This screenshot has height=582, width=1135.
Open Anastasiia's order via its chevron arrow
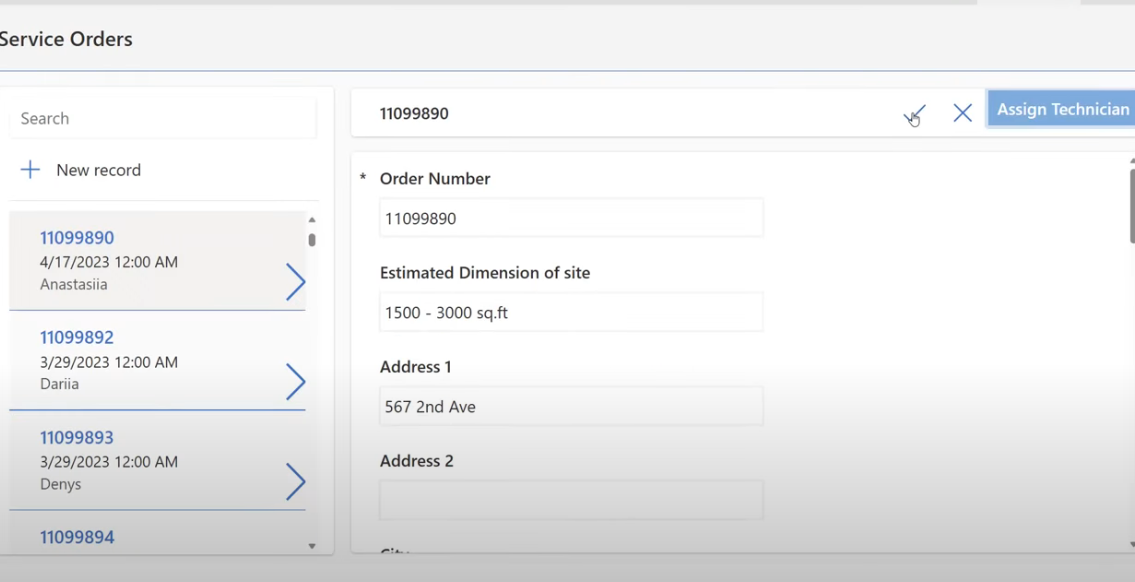coord(296,281)
